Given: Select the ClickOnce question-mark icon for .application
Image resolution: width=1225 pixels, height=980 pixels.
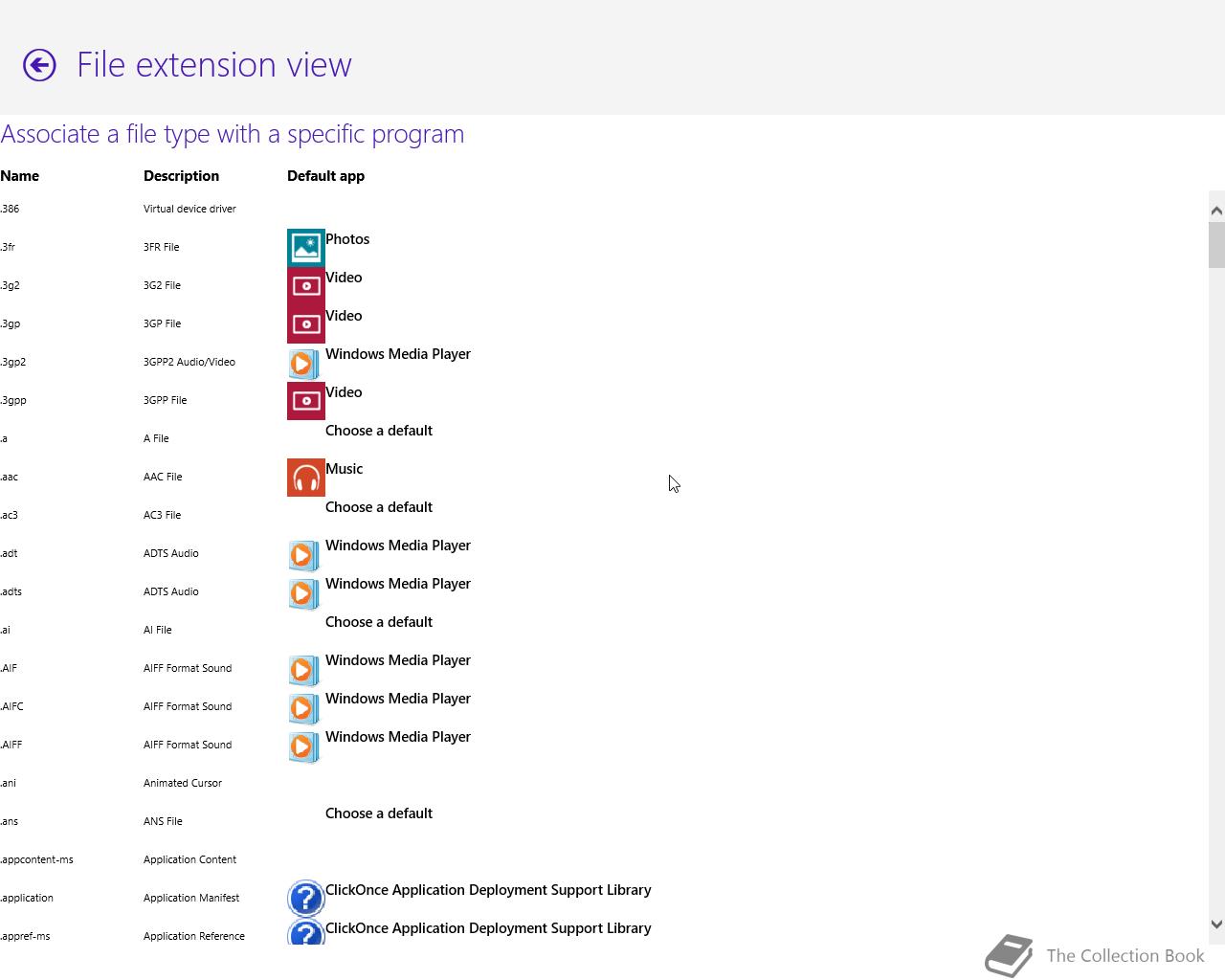Looking at the screenshot, I should (x=306, y=899).
